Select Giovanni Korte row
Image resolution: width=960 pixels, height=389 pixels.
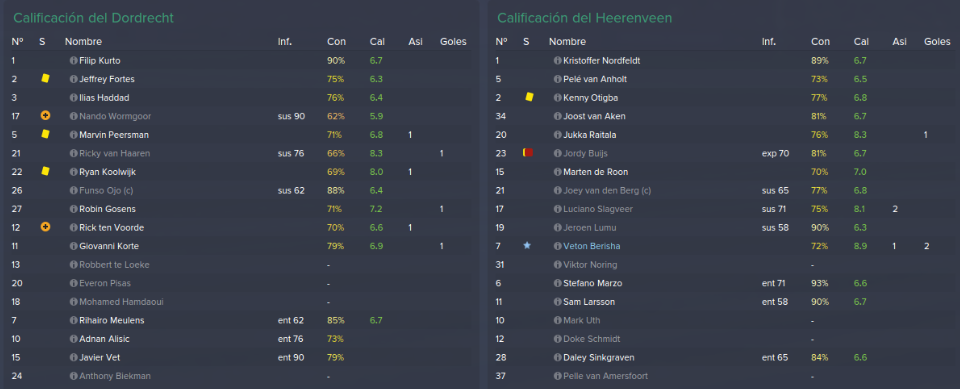coord(241,246)
